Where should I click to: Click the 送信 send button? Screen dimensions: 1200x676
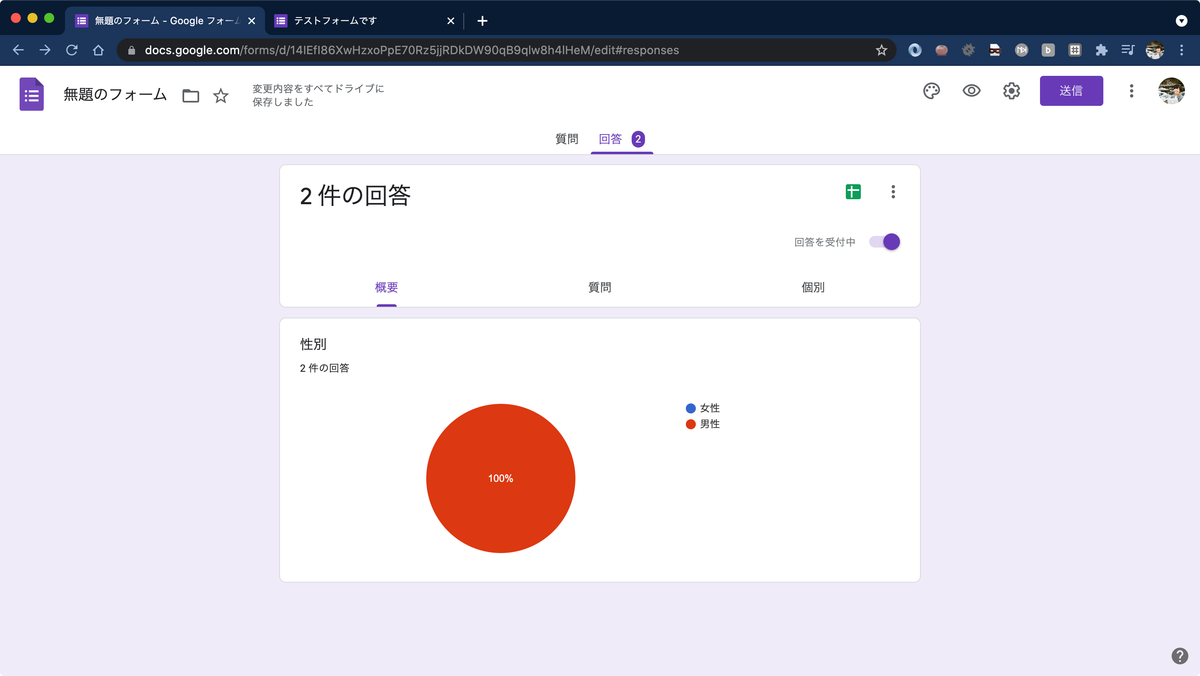1071,91
